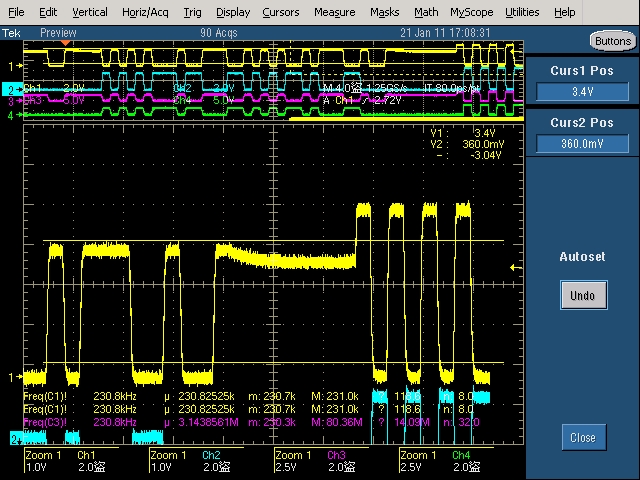
Task: Open the Display menu
Action: pos(233,12)
